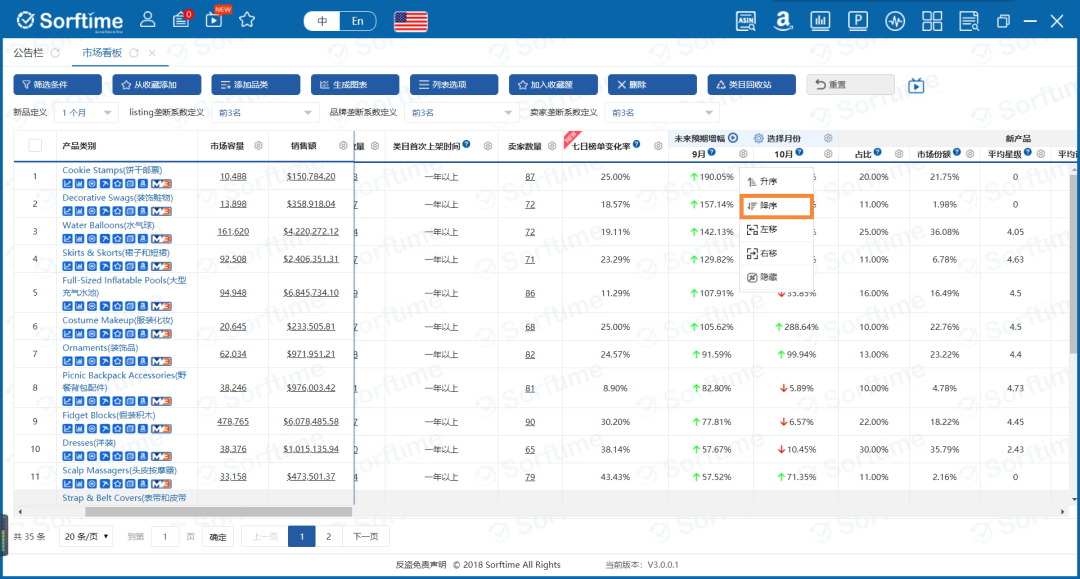Open the bar chart monitor icon in header
This screenshot has height=579, width=1080.
pos(820,21)
